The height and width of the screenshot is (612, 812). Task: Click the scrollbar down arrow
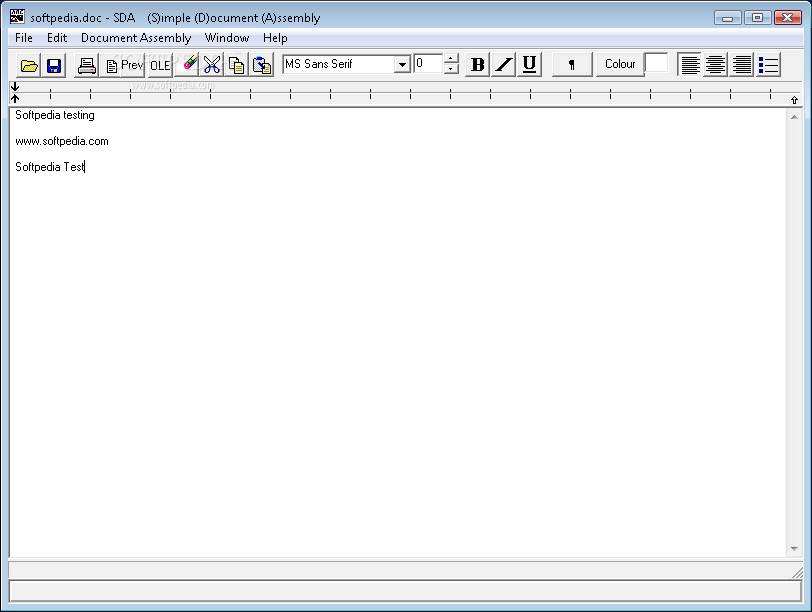tap(794, 549)
